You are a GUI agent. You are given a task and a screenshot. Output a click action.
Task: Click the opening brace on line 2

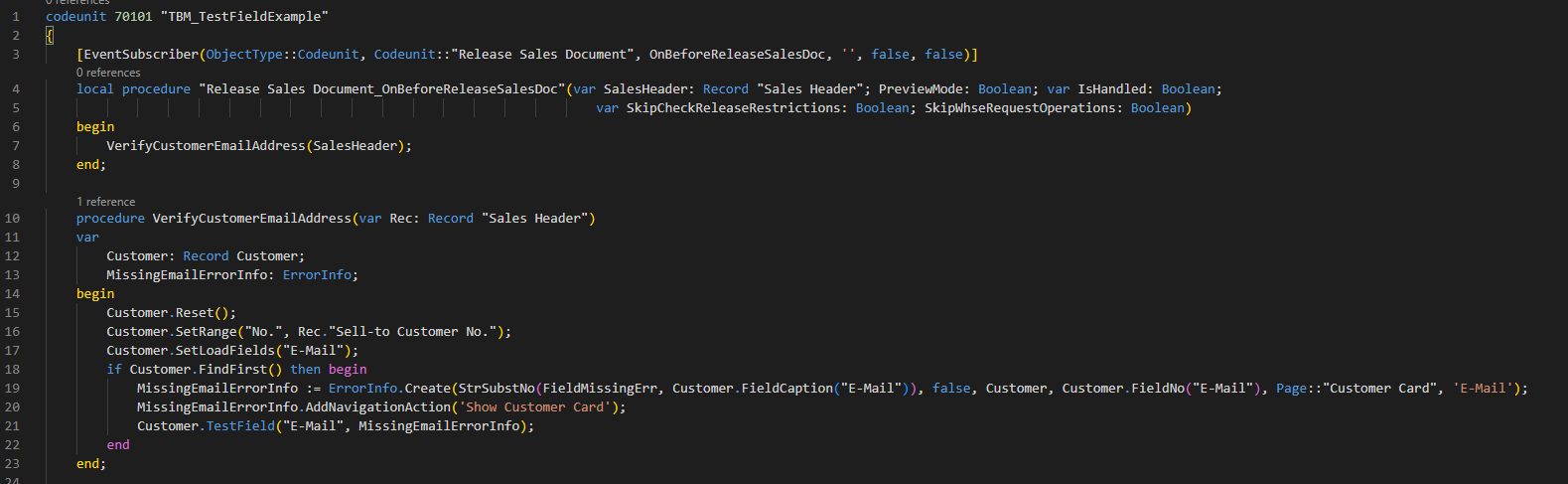(x=50, y=36)
